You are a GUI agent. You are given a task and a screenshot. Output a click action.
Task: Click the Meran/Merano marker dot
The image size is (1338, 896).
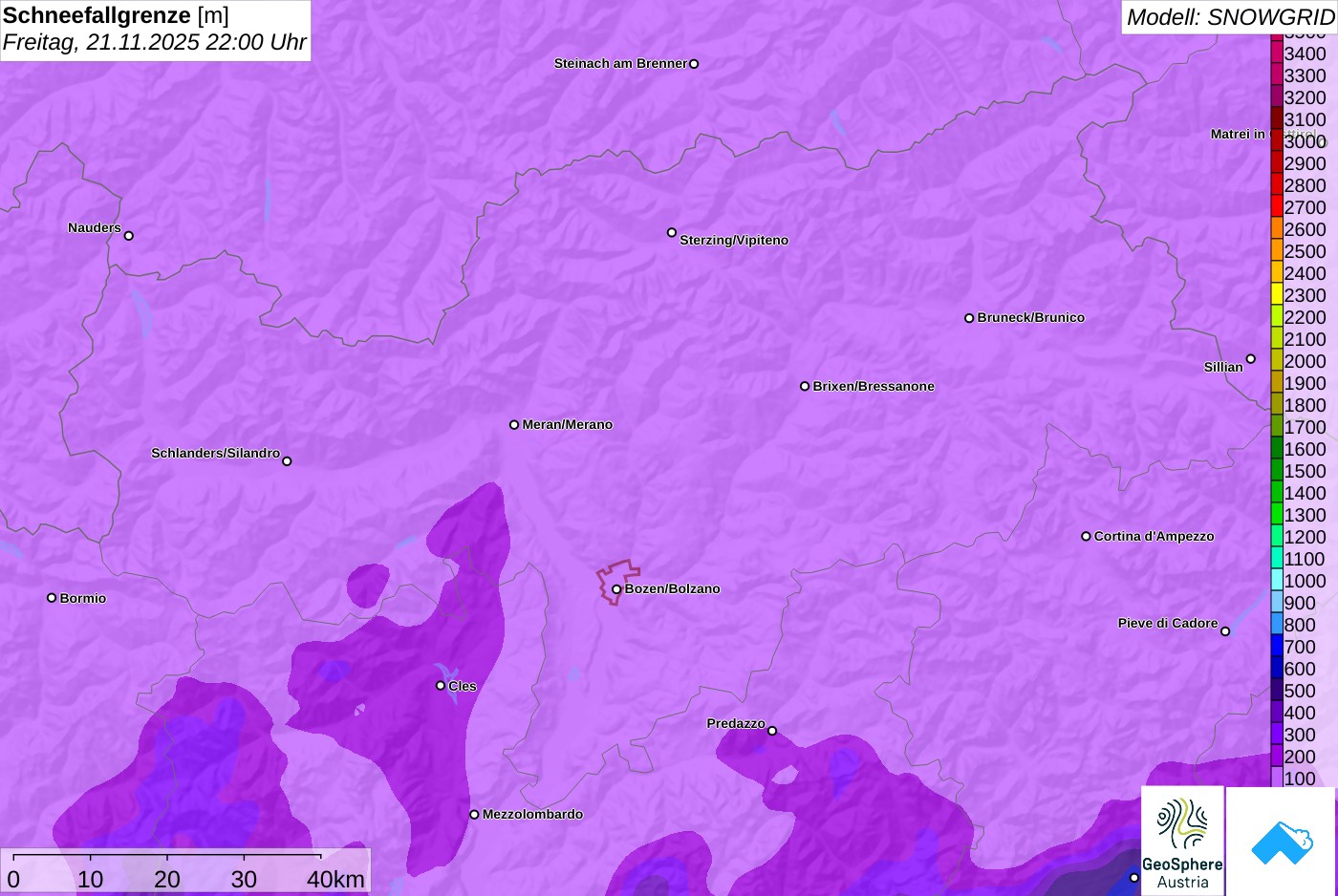pyautogui.click(x=514, y=424)
